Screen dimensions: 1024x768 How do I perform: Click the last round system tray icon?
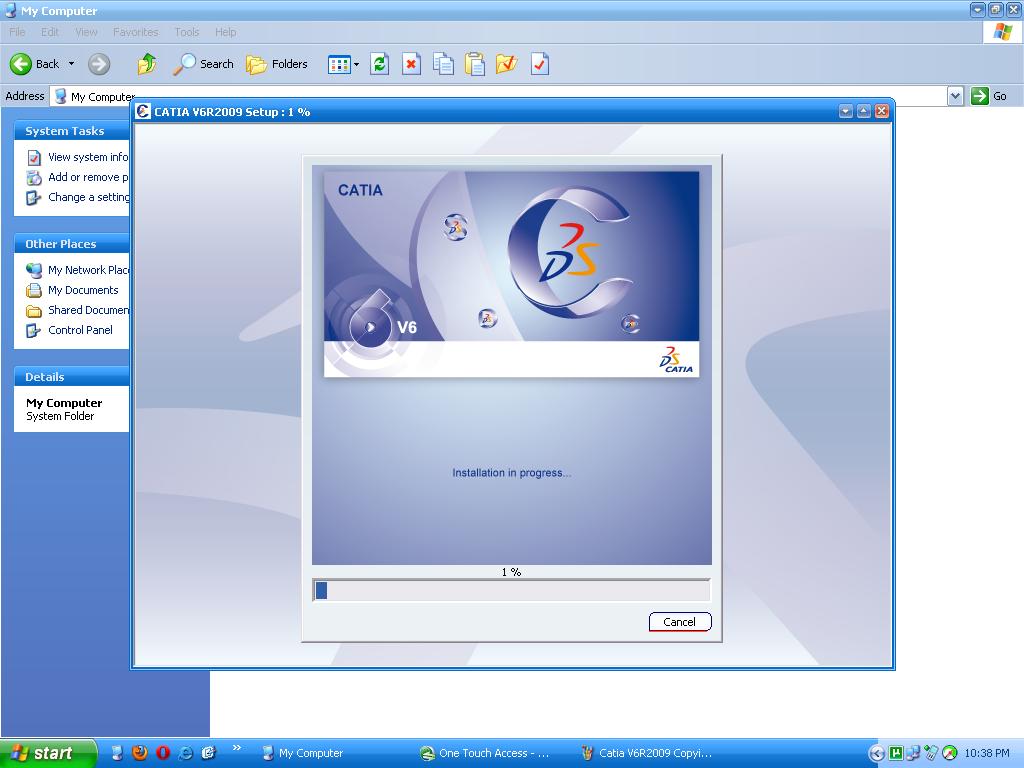950,753
